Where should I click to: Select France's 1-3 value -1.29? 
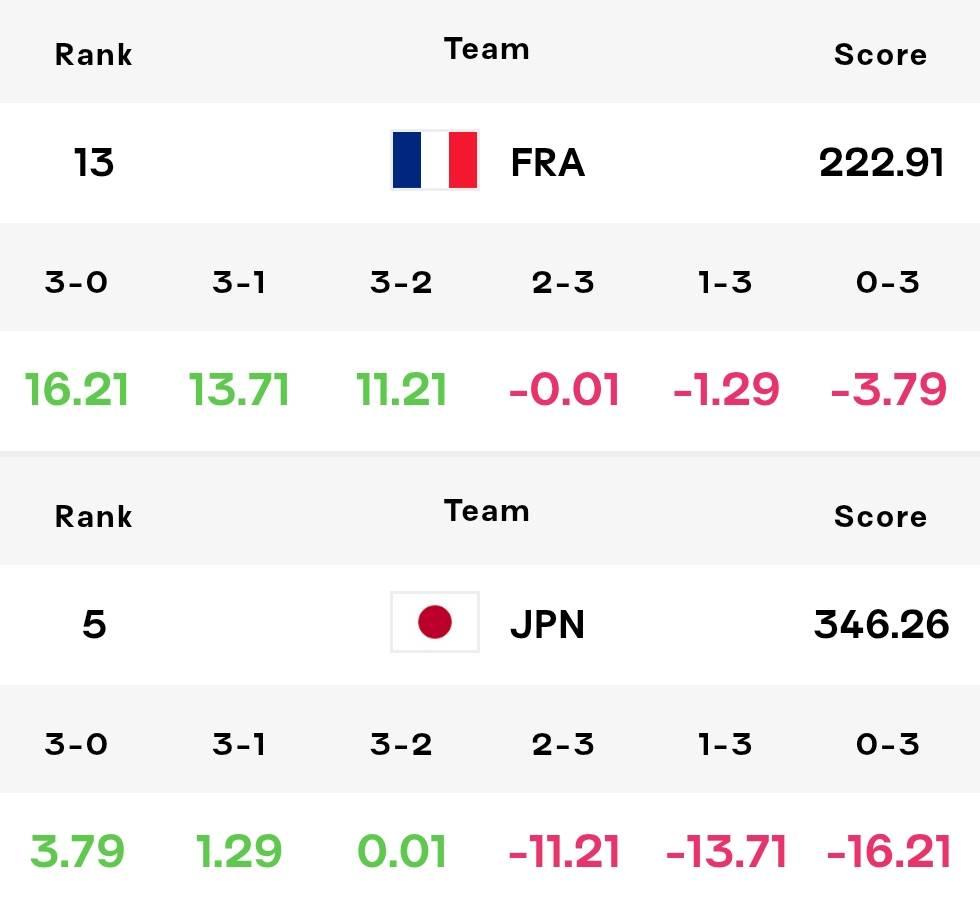(x=726, y=389)
